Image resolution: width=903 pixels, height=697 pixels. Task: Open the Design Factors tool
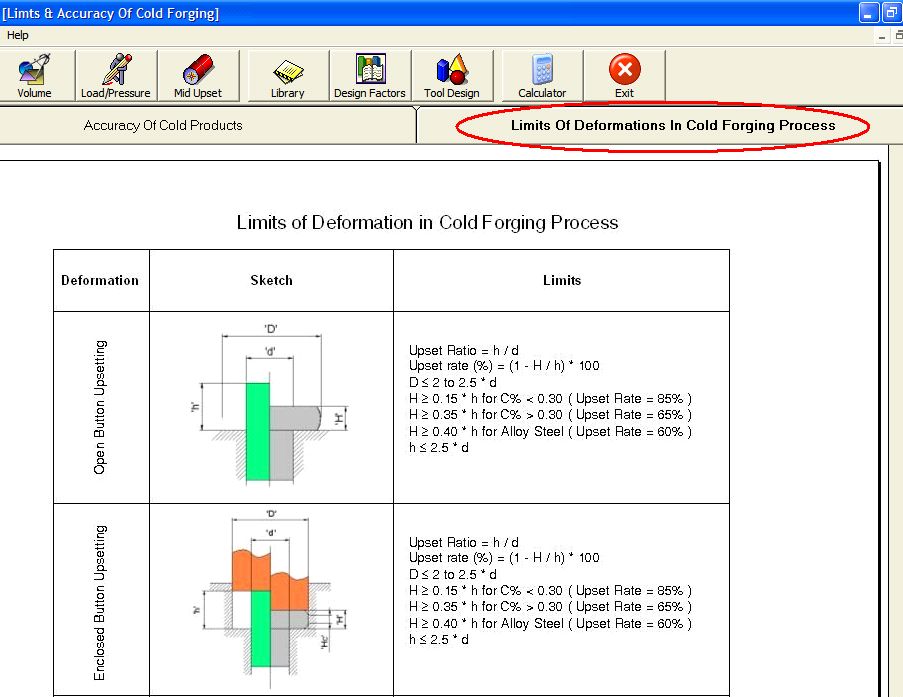369,75
